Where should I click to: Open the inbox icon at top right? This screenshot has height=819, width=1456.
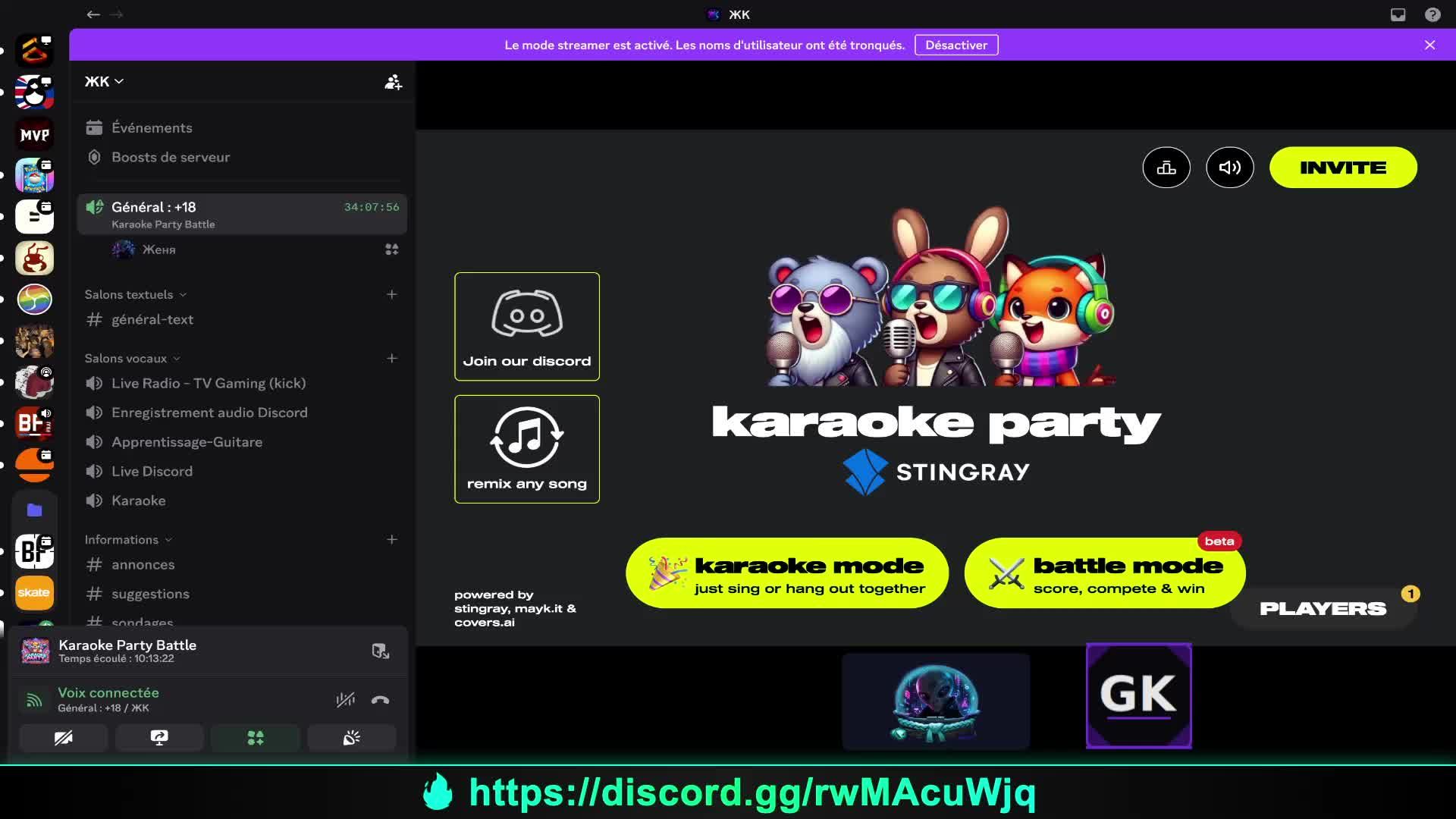click(x=1398, y=14)
